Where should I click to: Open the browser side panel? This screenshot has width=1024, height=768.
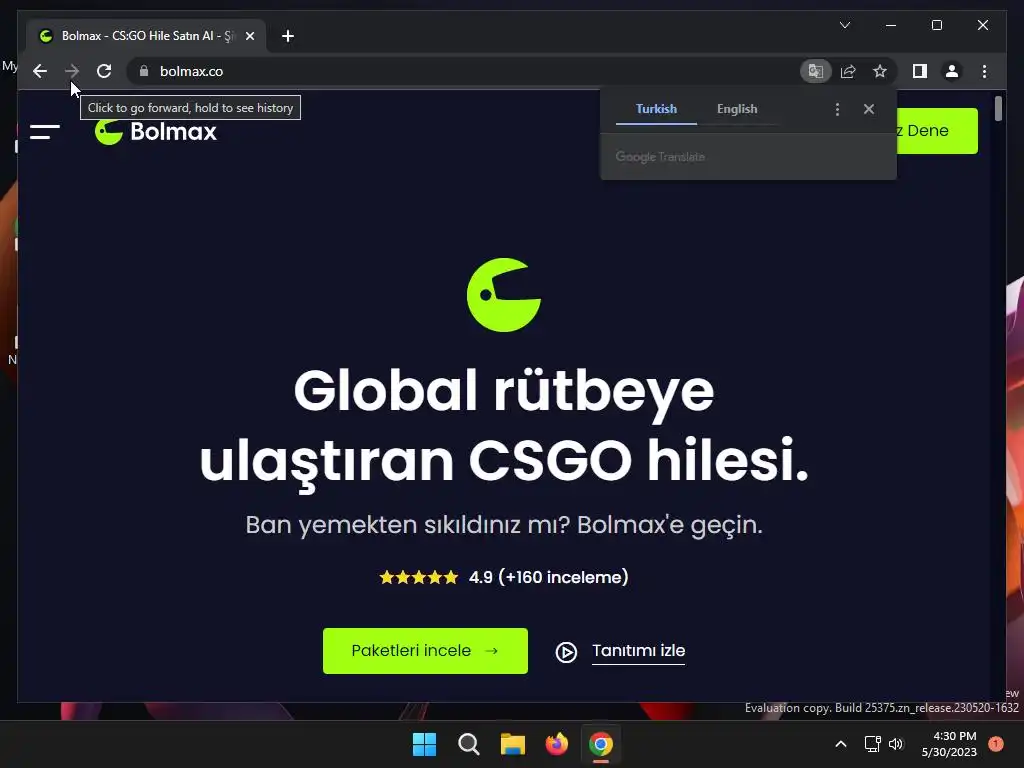[920, 71]
